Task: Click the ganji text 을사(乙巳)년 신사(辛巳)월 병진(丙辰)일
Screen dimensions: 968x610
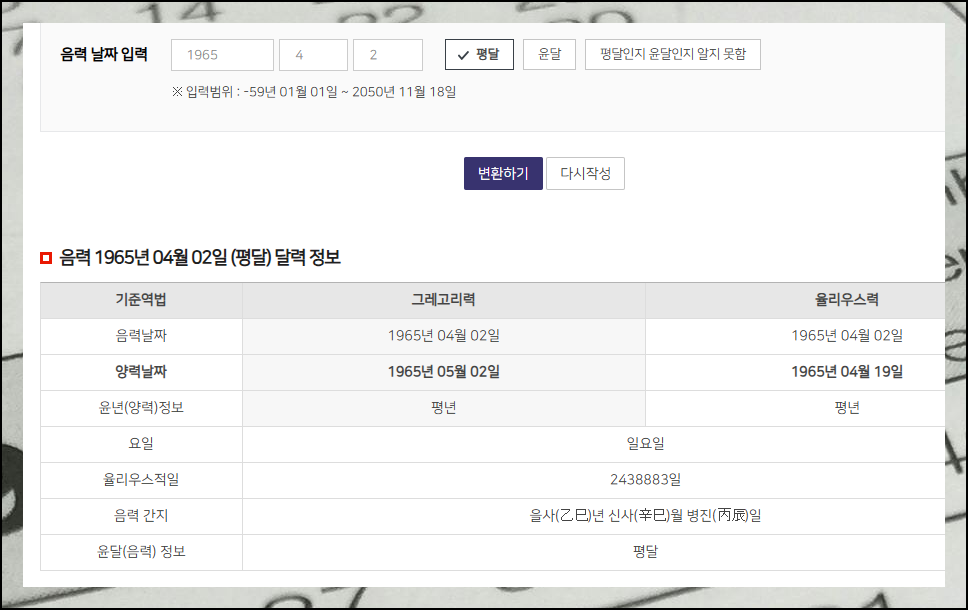Action: (645, 516)
